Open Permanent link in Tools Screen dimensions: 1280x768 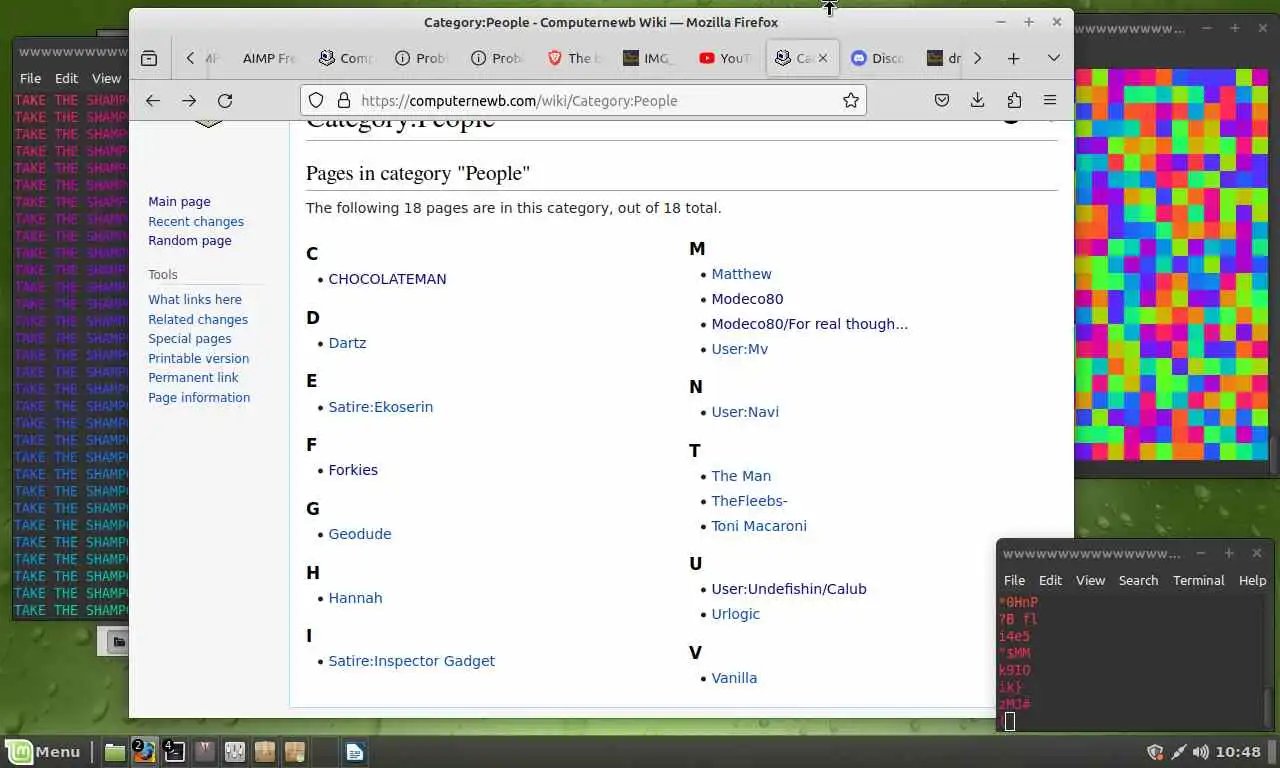[x=193, y=377]
